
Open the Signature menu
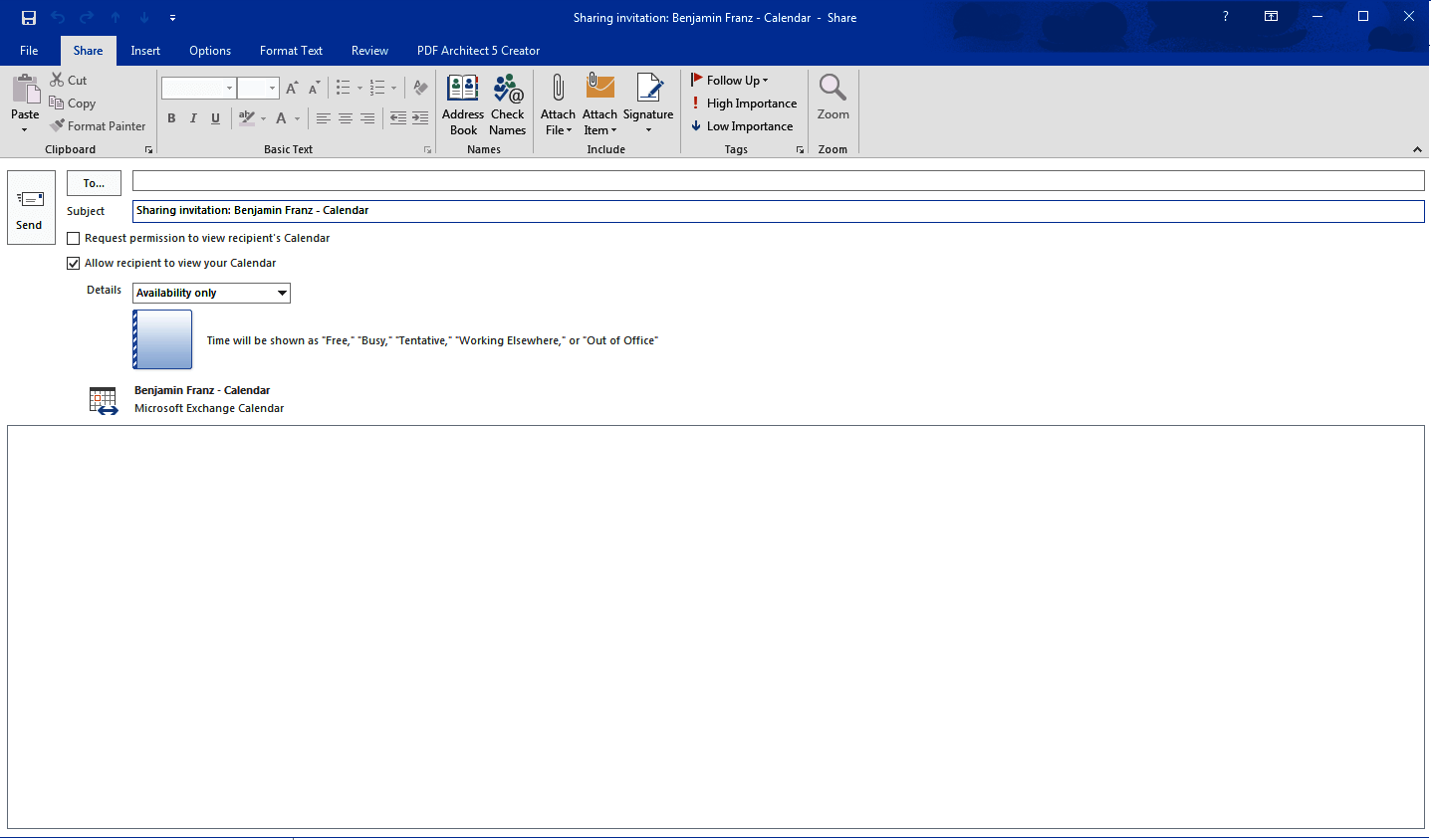648,105
